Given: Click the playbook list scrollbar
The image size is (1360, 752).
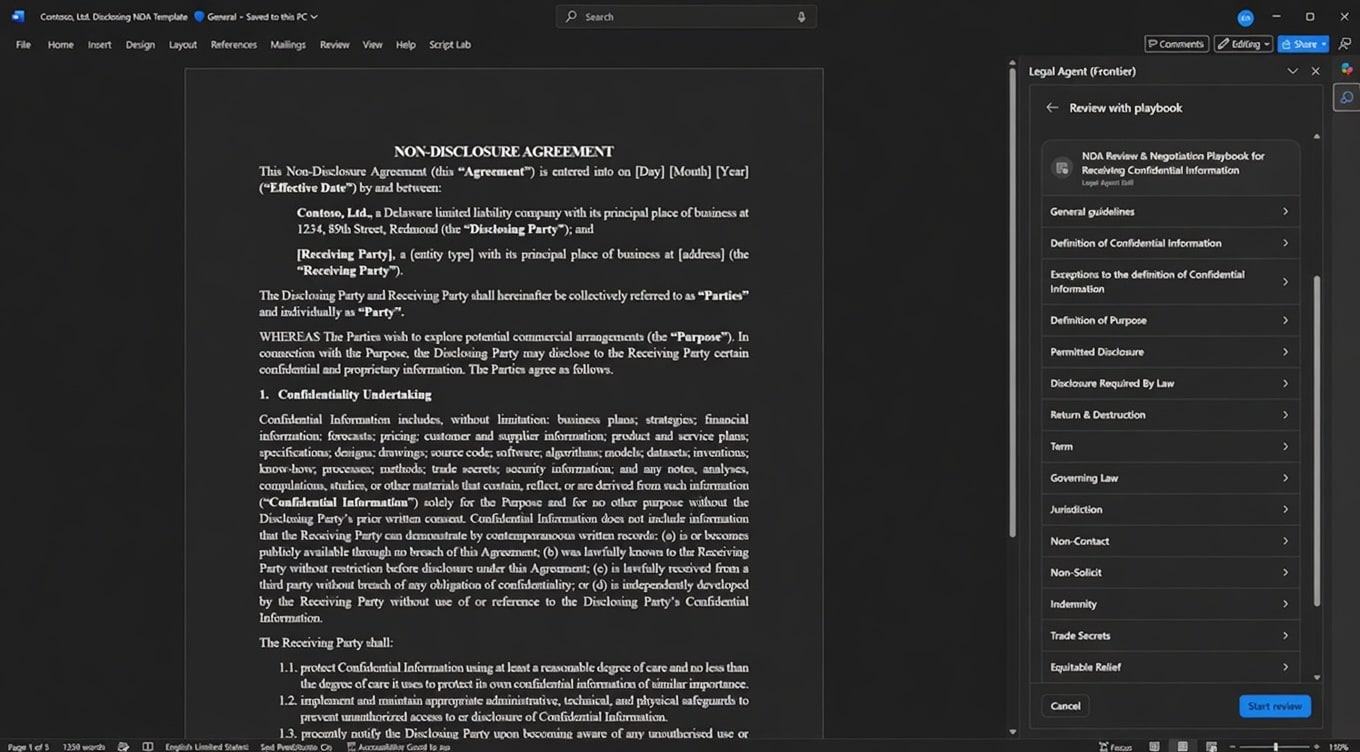Looking at the screenshot, I should pyautogui.click(x=1317, y=440).
